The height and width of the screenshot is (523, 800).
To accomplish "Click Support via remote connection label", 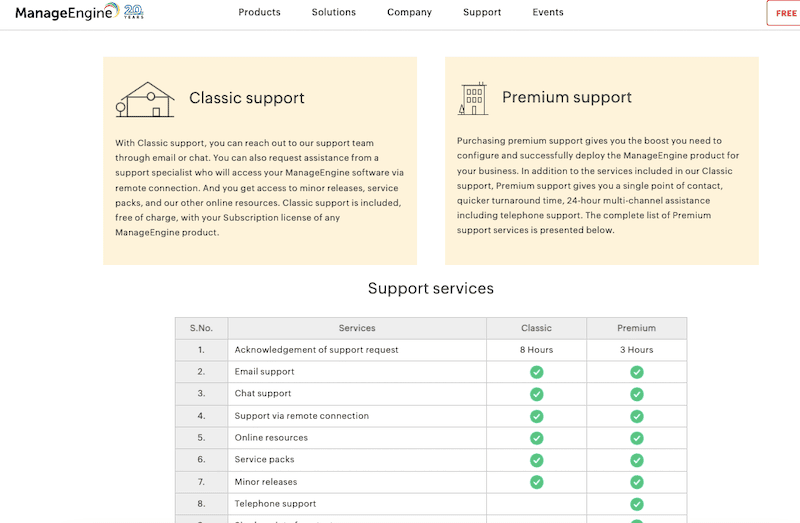I will [x=302, y=416].
